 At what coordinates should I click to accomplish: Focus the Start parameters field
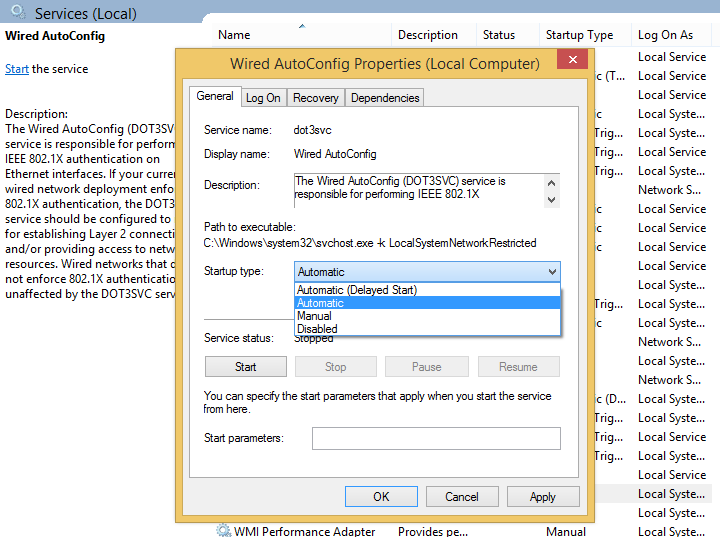(436, 438)
